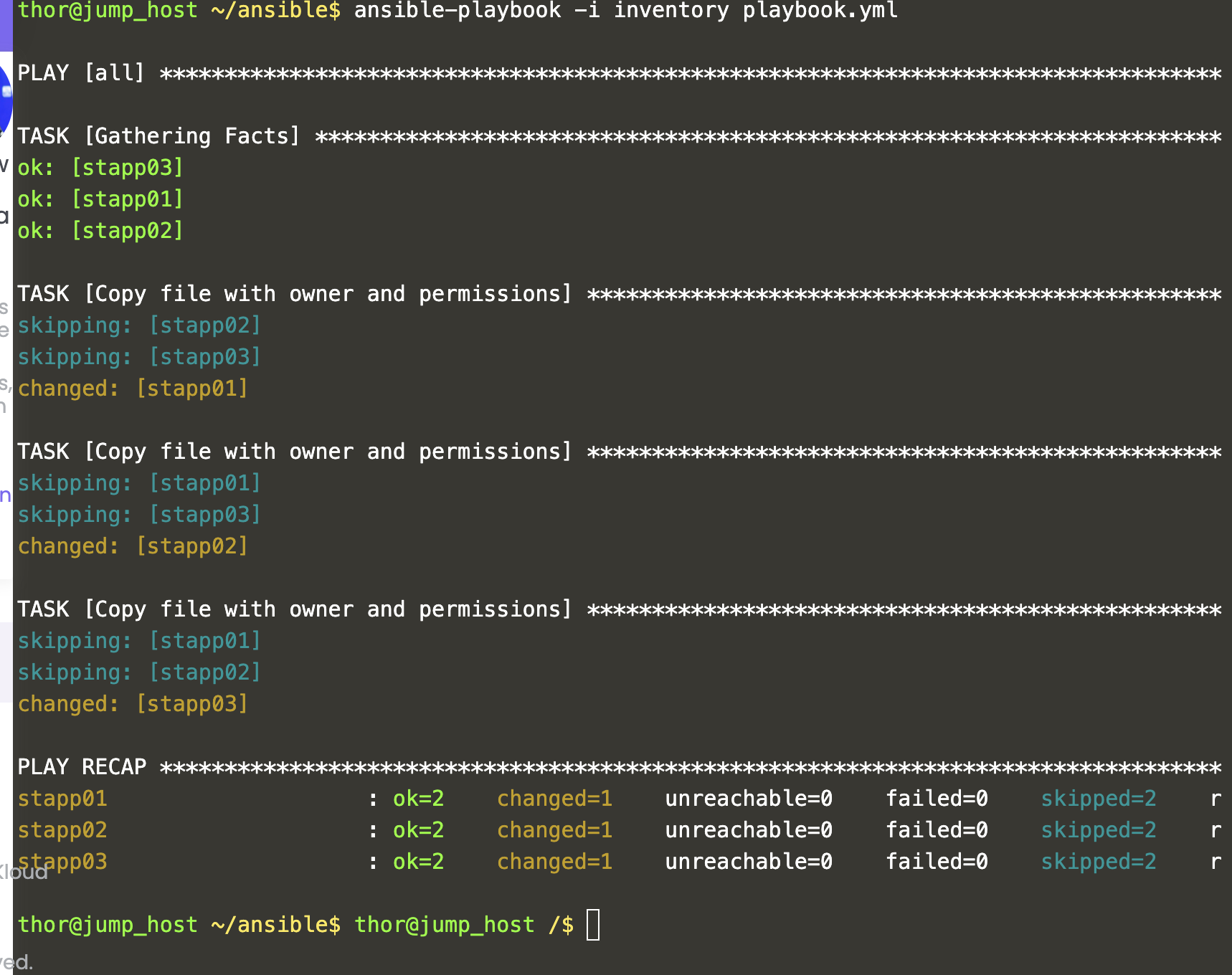Click the 'changed: [stapp01]' result line
Viewport: 1232px width, 975px height.
133,389
